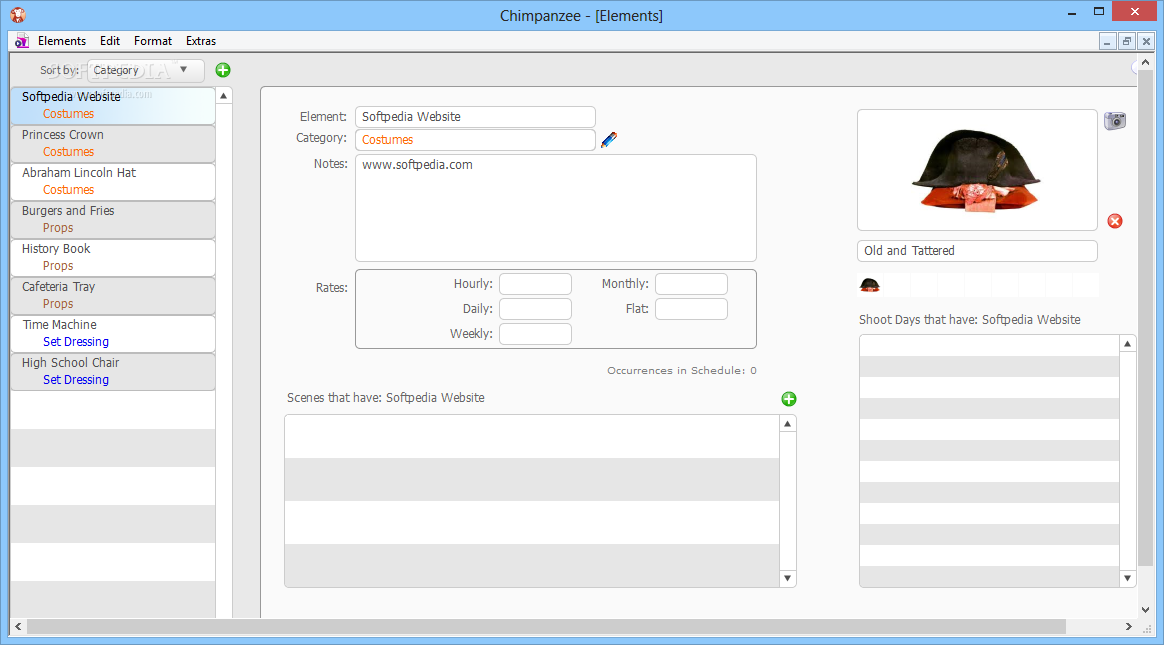Viewport: 1164px width, 645px height.
Task: Click the camera icon to add photo
Action: coord(1115,120)
